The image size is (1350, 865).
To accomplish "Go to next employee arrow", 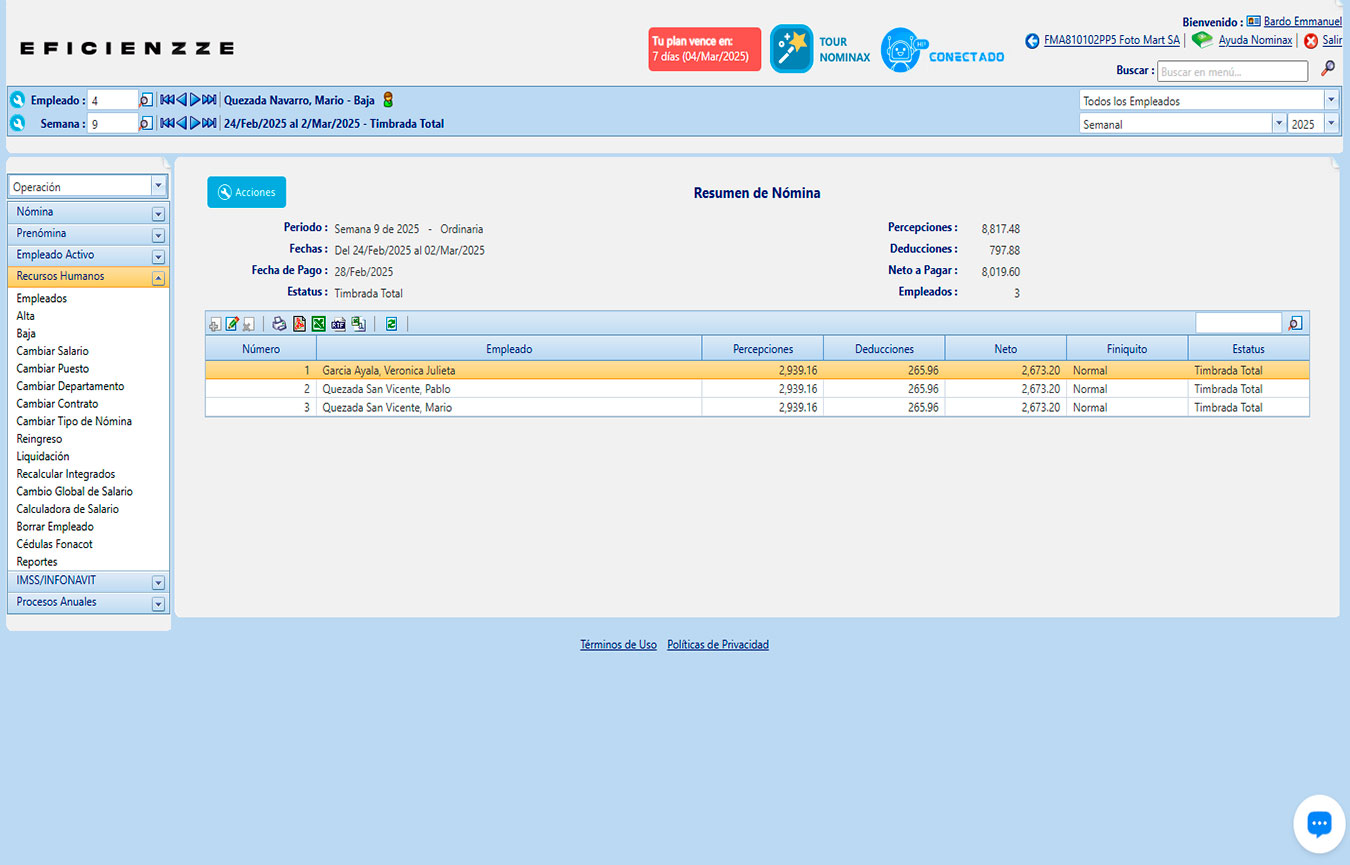I will (x=196, y=100).
